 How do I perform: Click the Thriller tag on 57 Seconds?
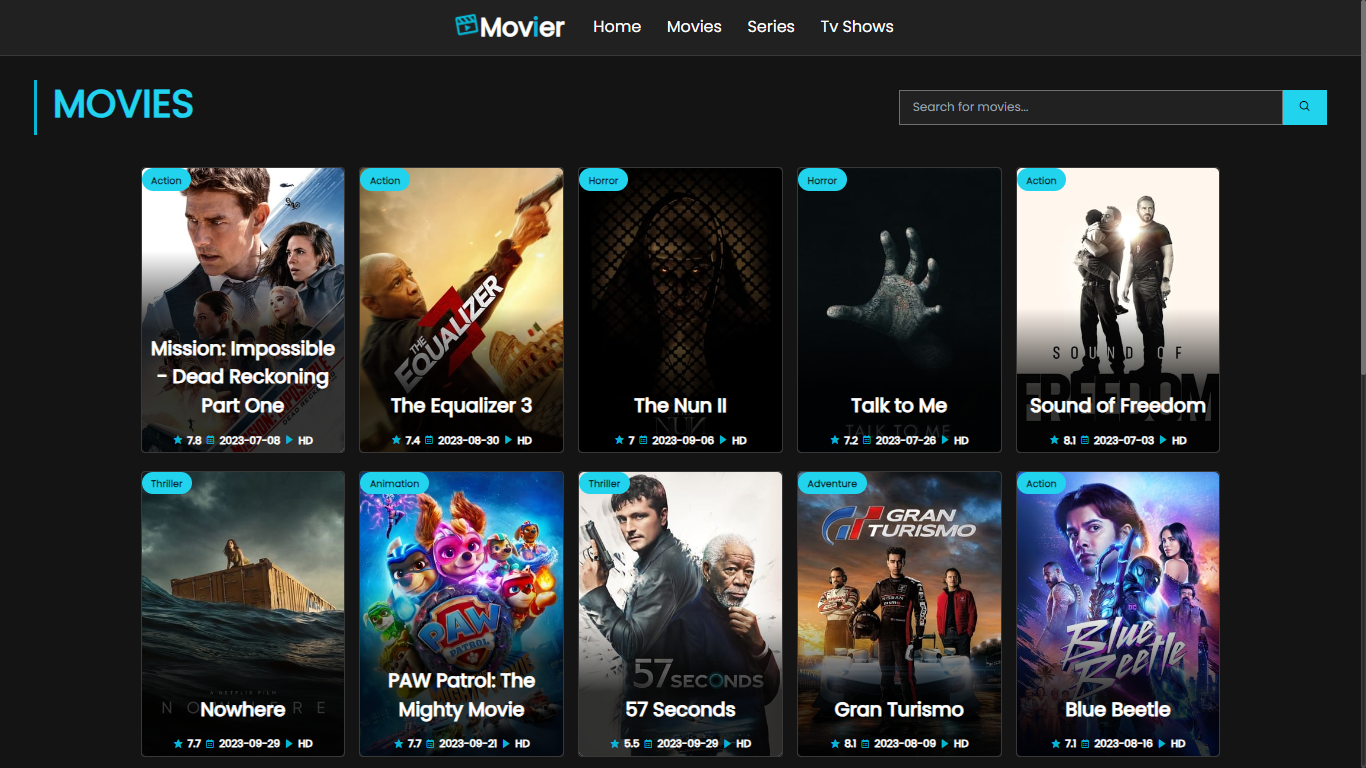point(604,483)
